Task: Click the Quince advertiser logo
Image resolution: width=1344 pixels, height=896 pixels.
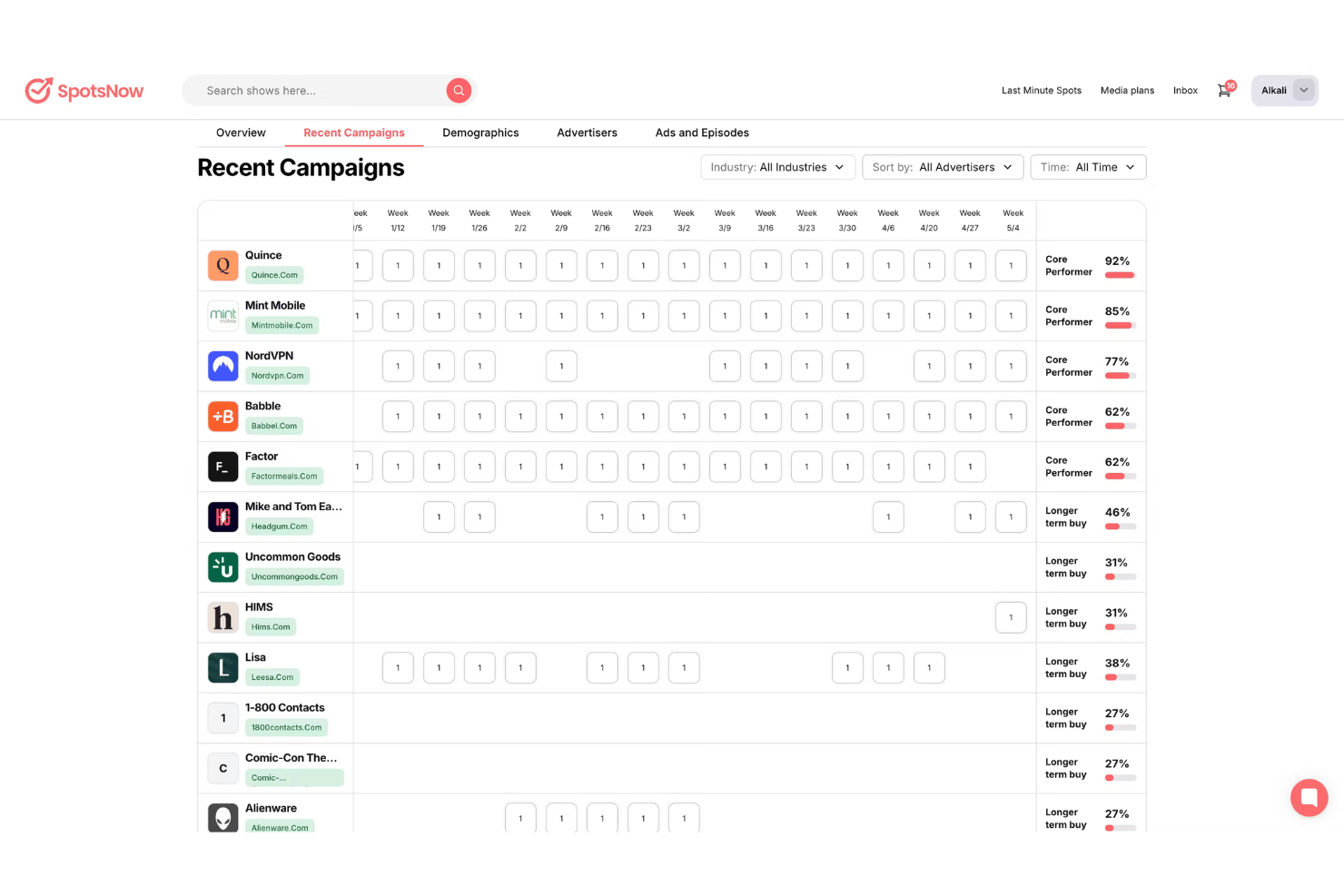Action: (223, 266)
